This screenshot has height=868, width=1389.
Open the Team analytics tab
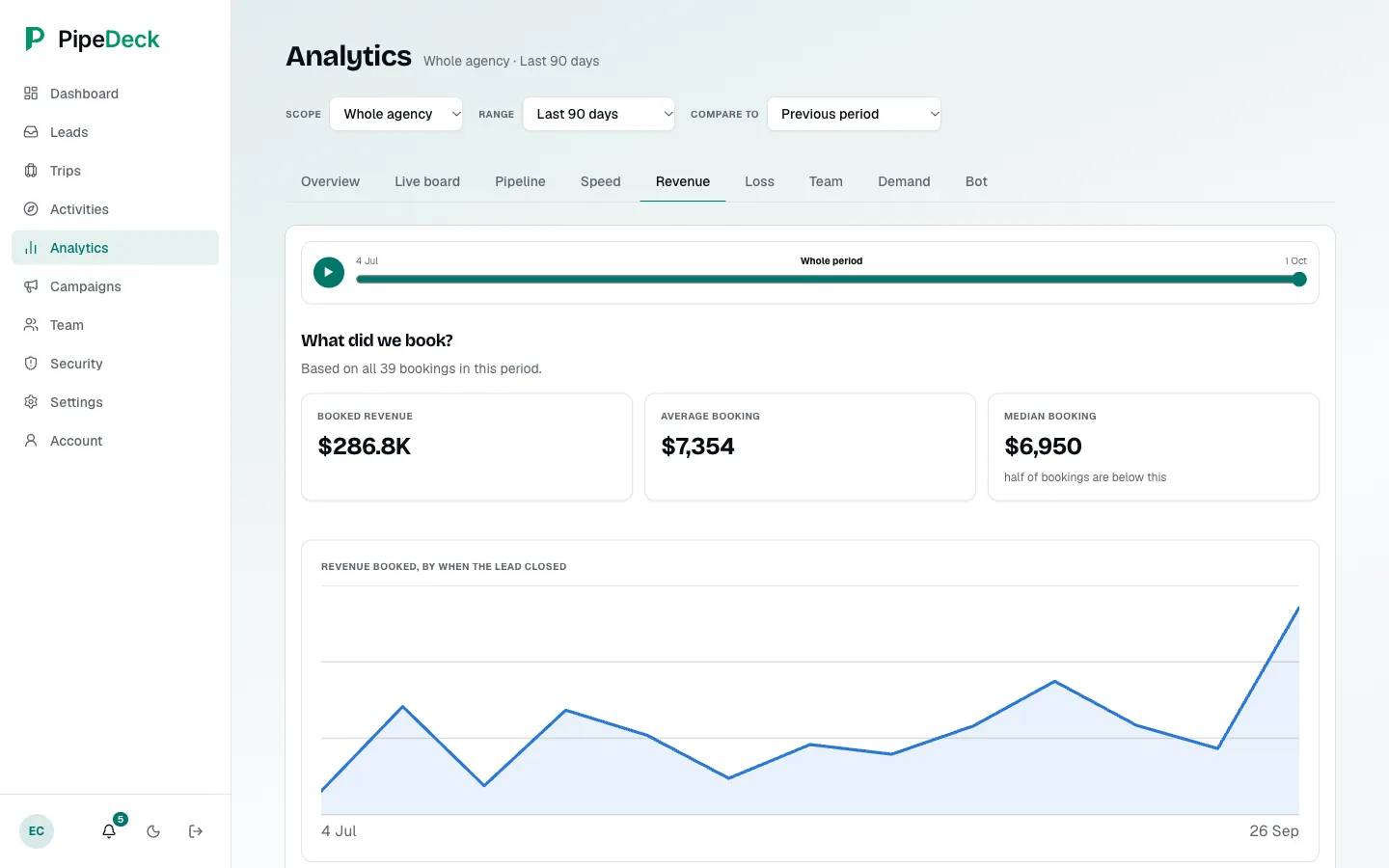point(826,181)
